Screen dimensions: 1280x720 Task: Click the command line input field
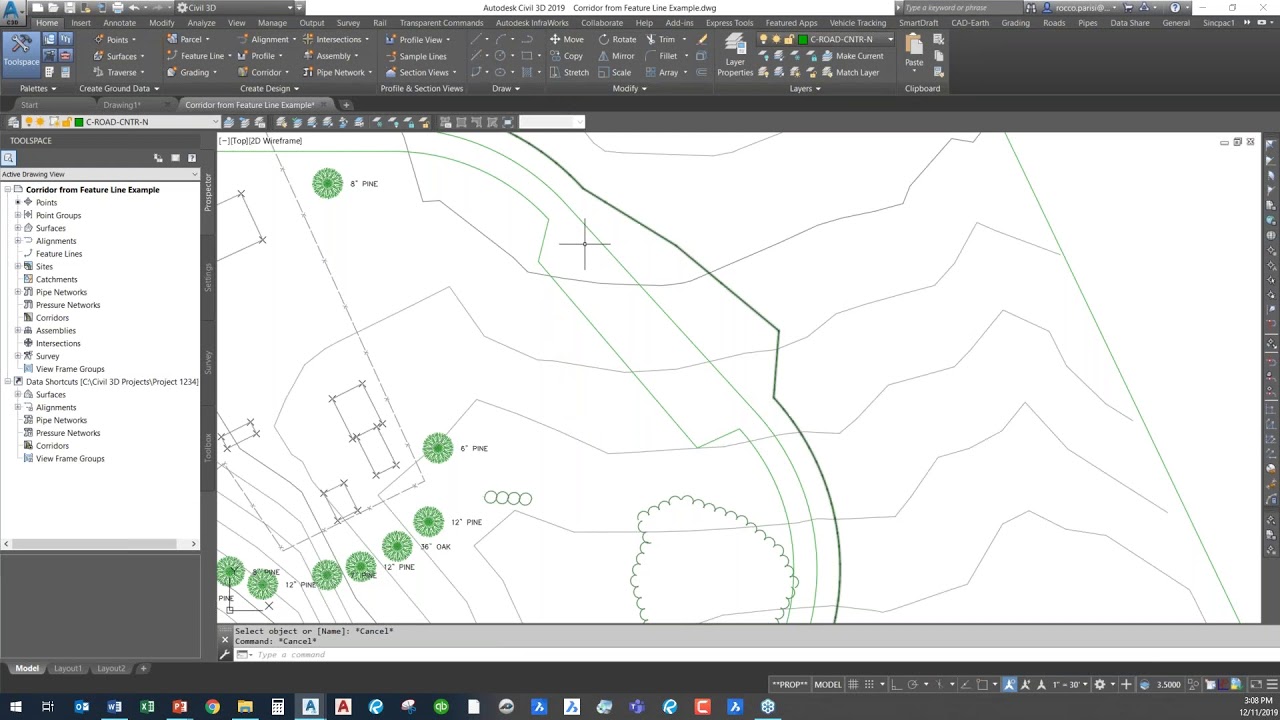pyautogui.click(x=740, y=655)
